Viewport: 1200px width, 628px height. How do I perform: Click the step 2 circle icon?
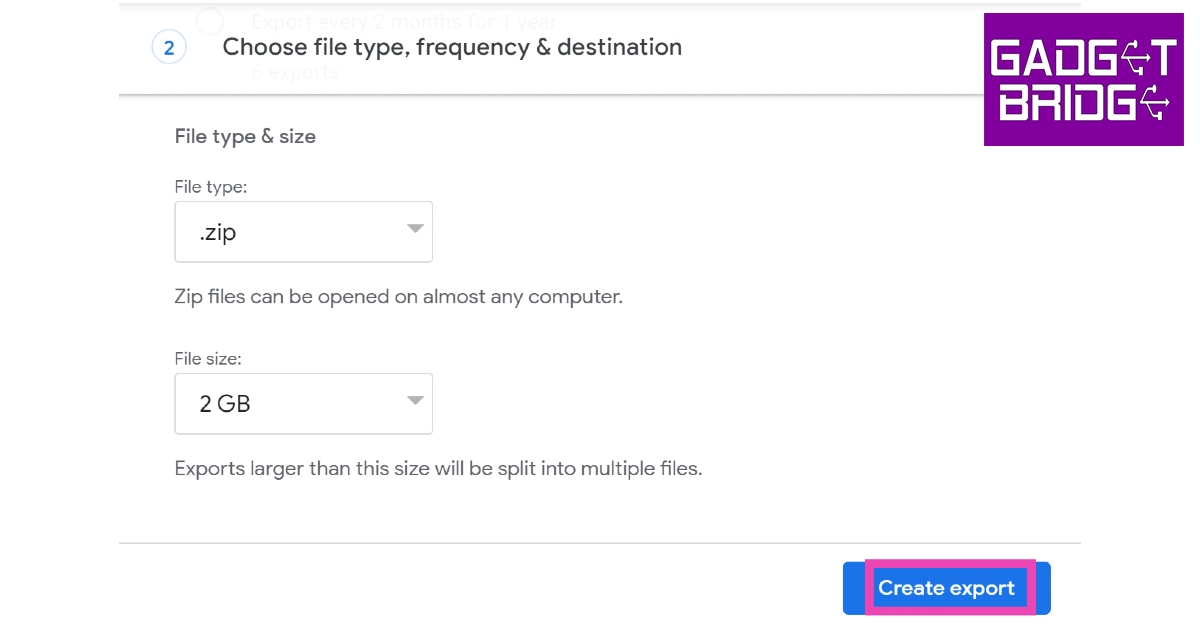coord(169,48)
